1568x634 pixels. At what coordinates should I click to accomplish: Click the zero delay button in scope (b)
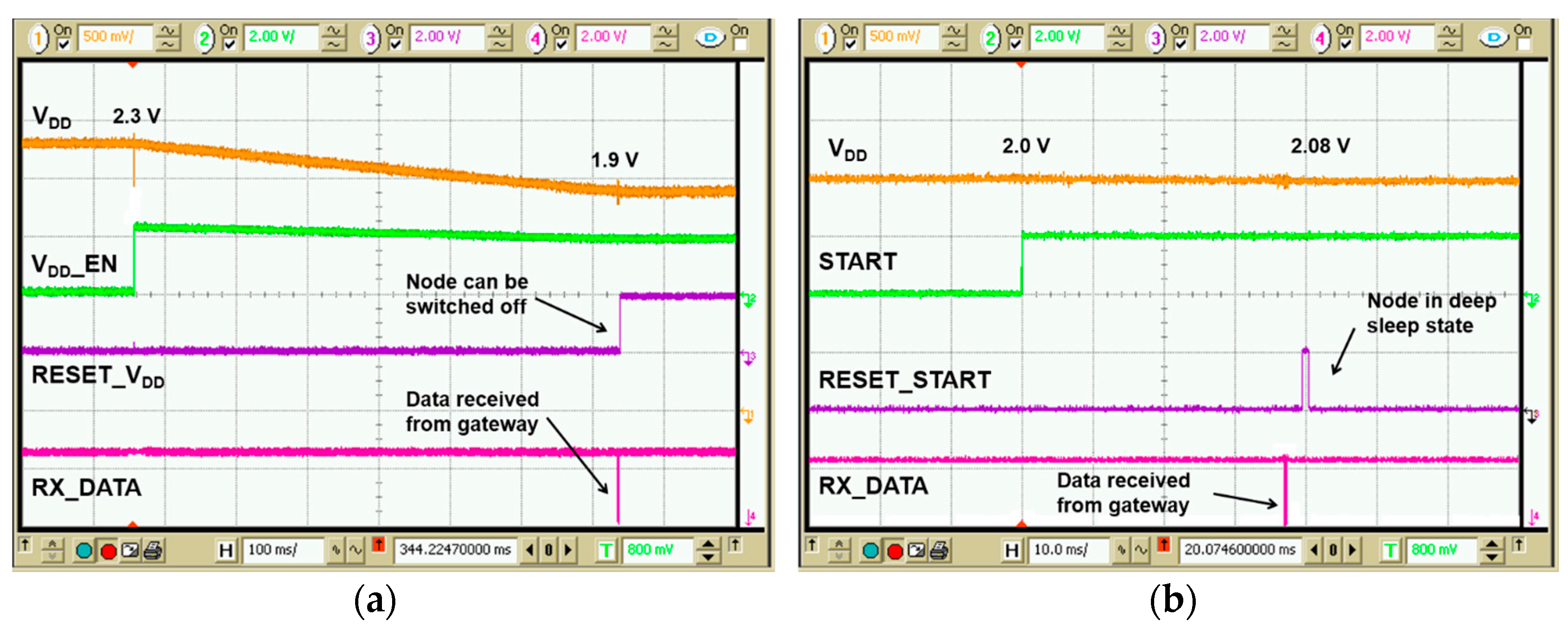pyautogui.click(x=1333, y=551)
